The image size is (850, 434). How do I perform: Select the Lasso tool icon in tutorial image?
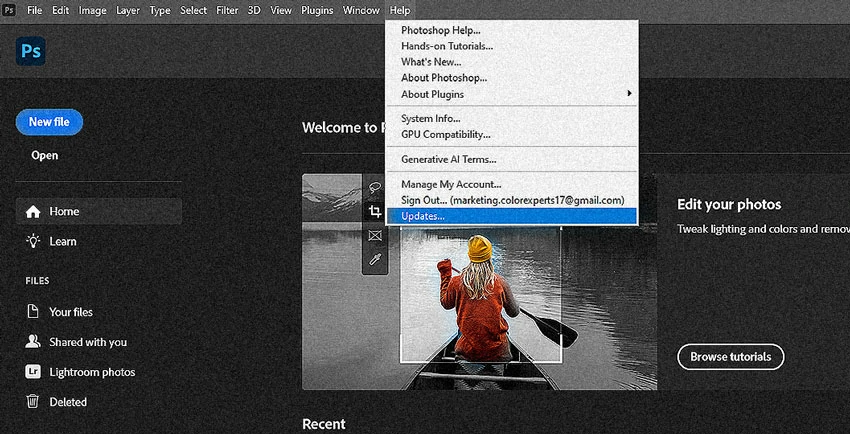click(x=375, y=188)
